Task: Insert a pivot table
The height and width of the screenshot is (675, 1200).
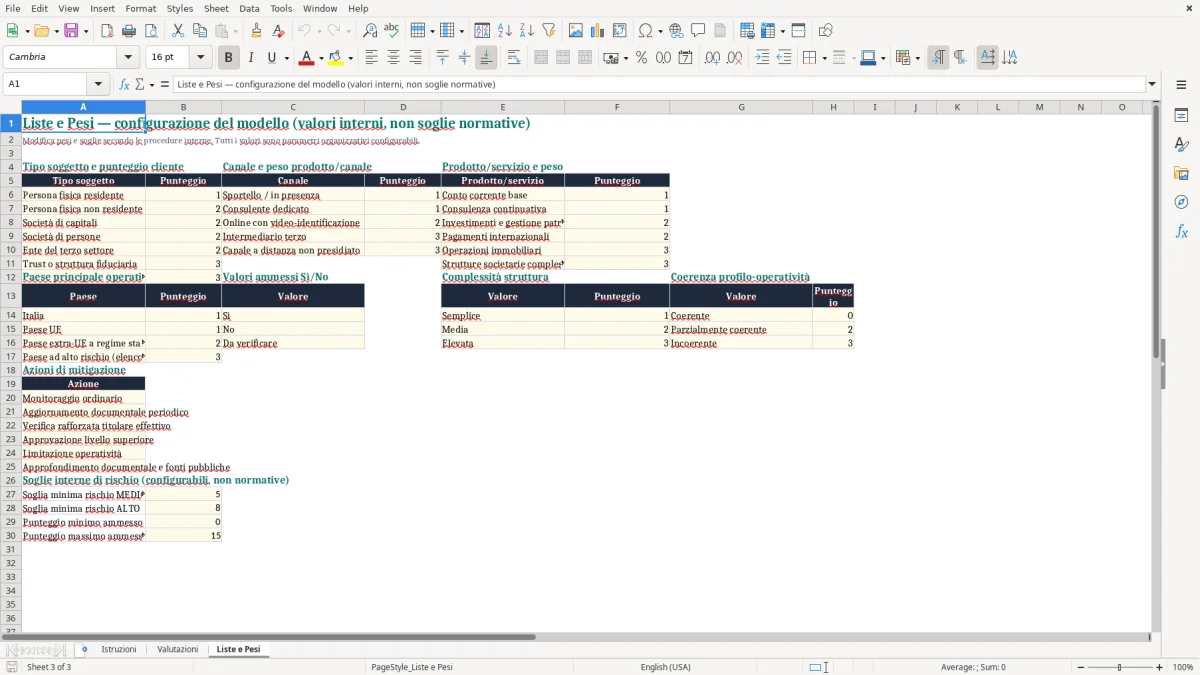Action: click(x=619, y=31)
